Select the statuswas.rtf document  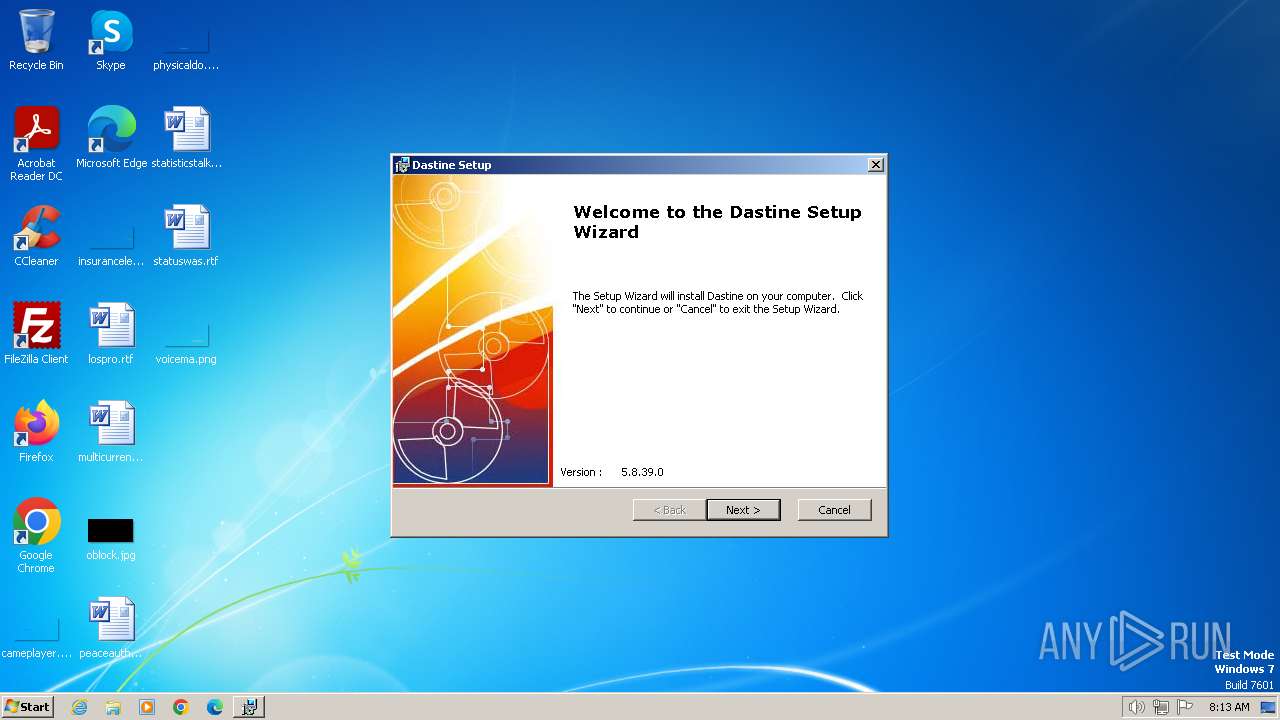[186, 236]
